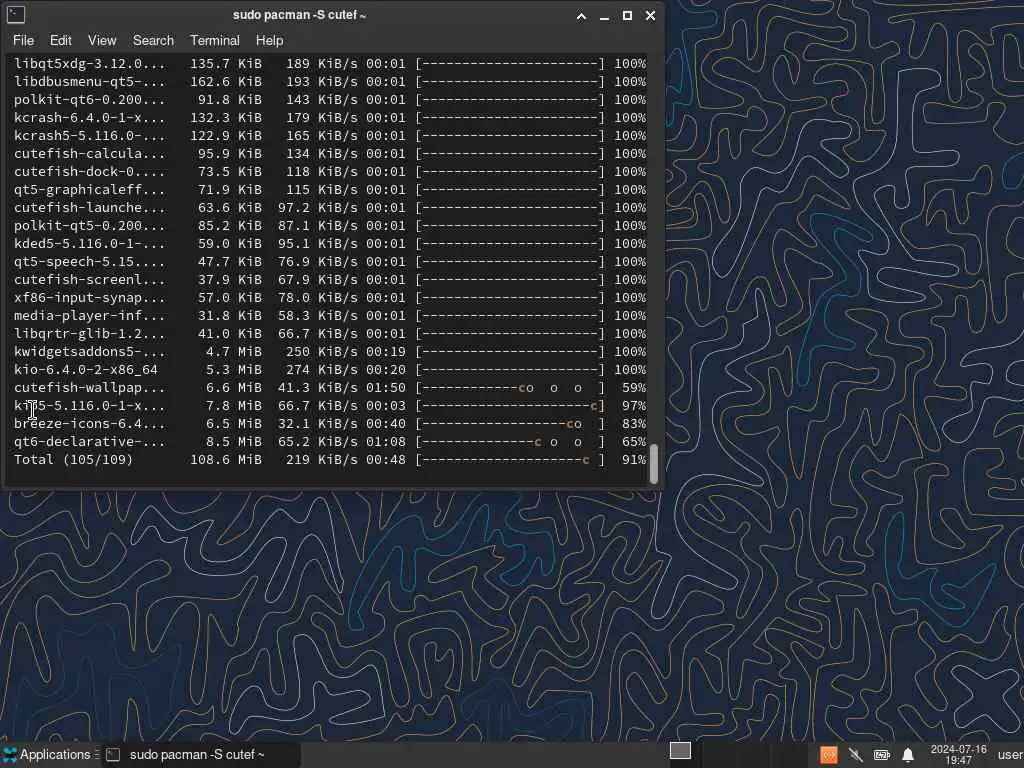Click the 'kwidgetsaddons5-...' package name

pyautogui.click(x=89, y=352)
